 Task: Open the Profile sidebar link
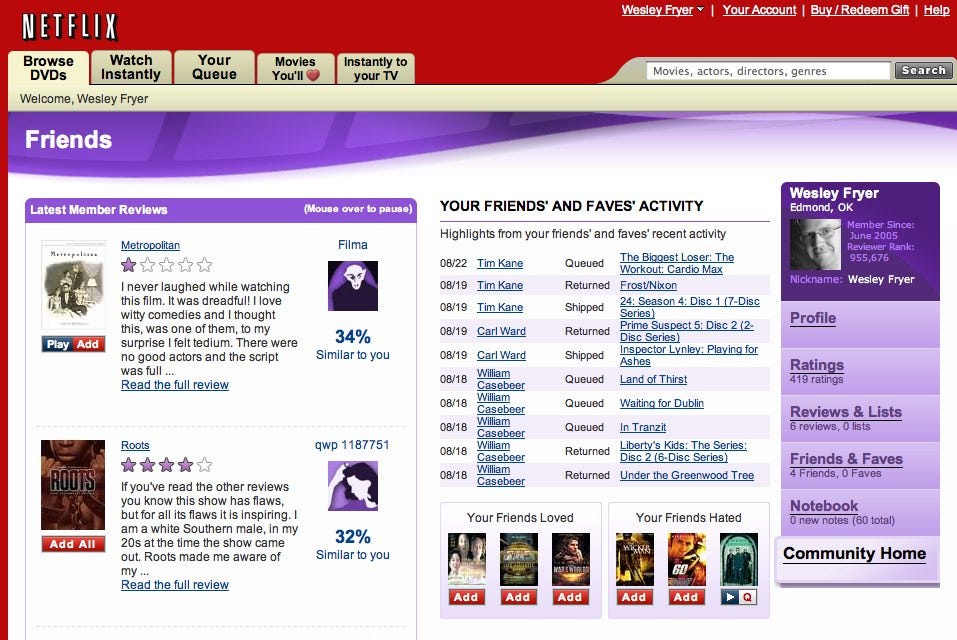[x=813, y=318]
